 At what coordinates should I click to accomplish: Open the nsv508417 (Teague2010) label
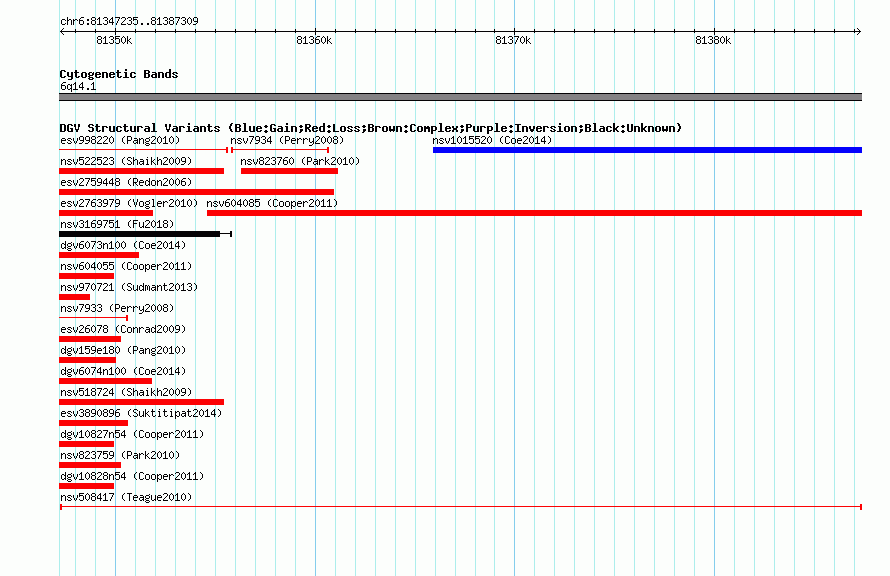tap(126, 497)
